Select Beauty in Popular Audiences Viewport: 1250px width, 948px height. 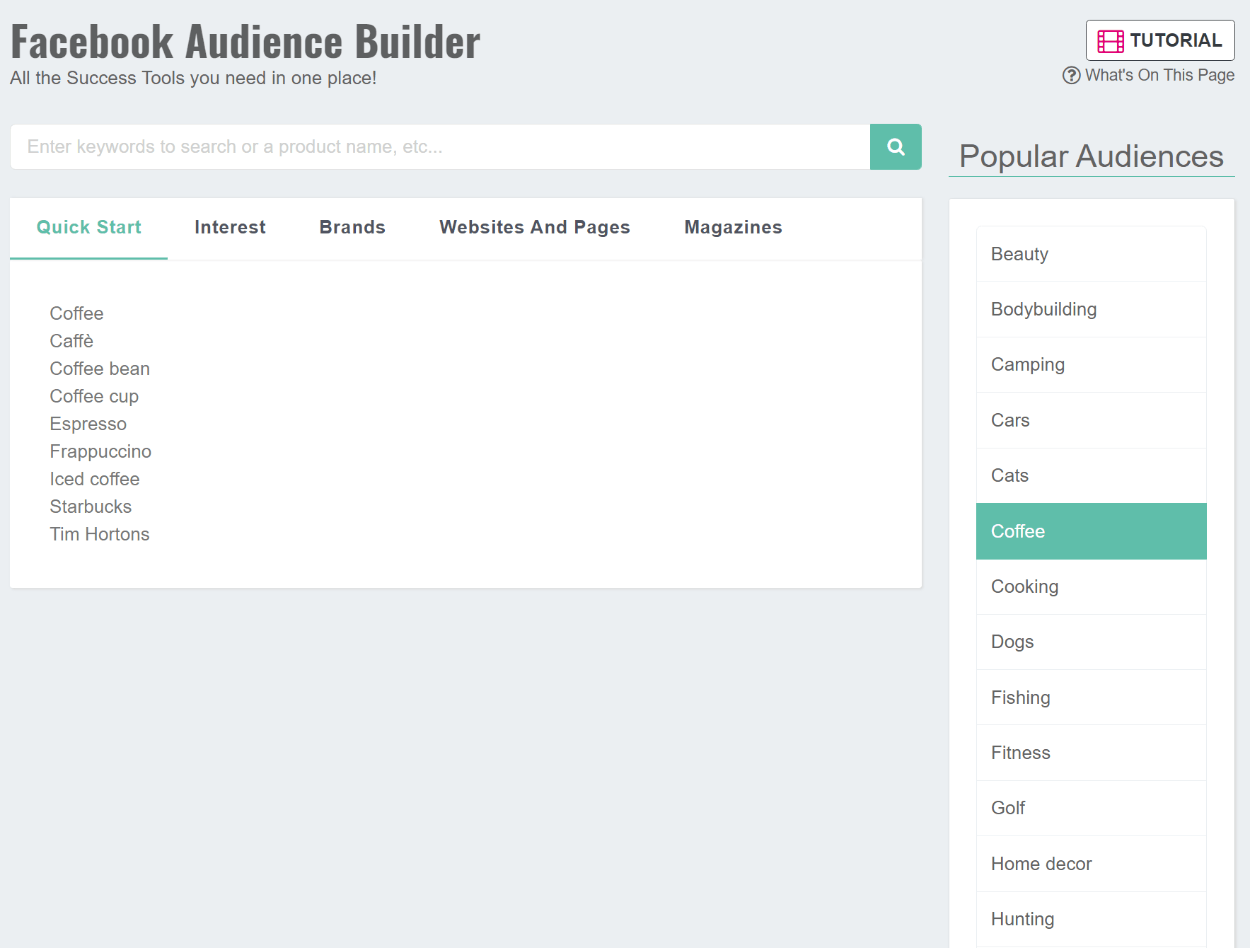(x=1091, y=254)
